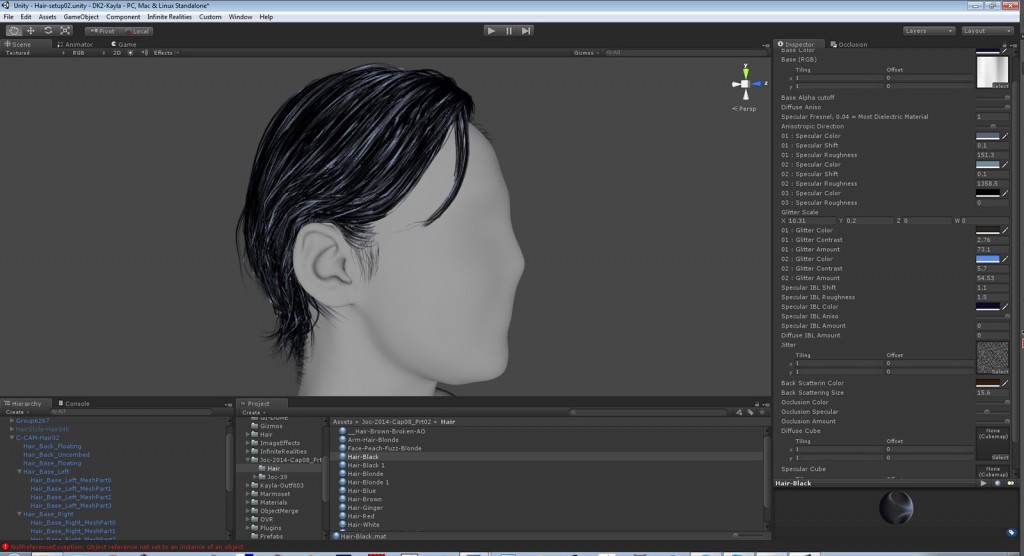The width and height of the screenshot is (1024, 556).
Task: Open the Layers dropdown
Action: pos(929,31)
